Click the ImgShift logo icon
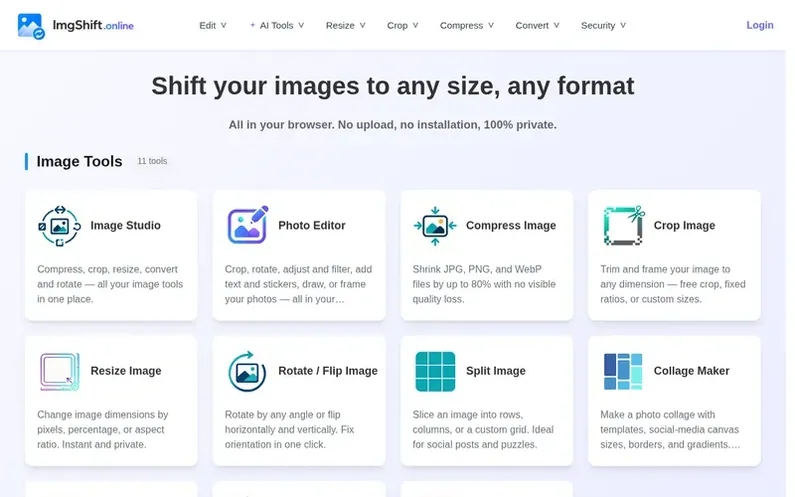This screenshot has width=795, height=497. point(31,26)
